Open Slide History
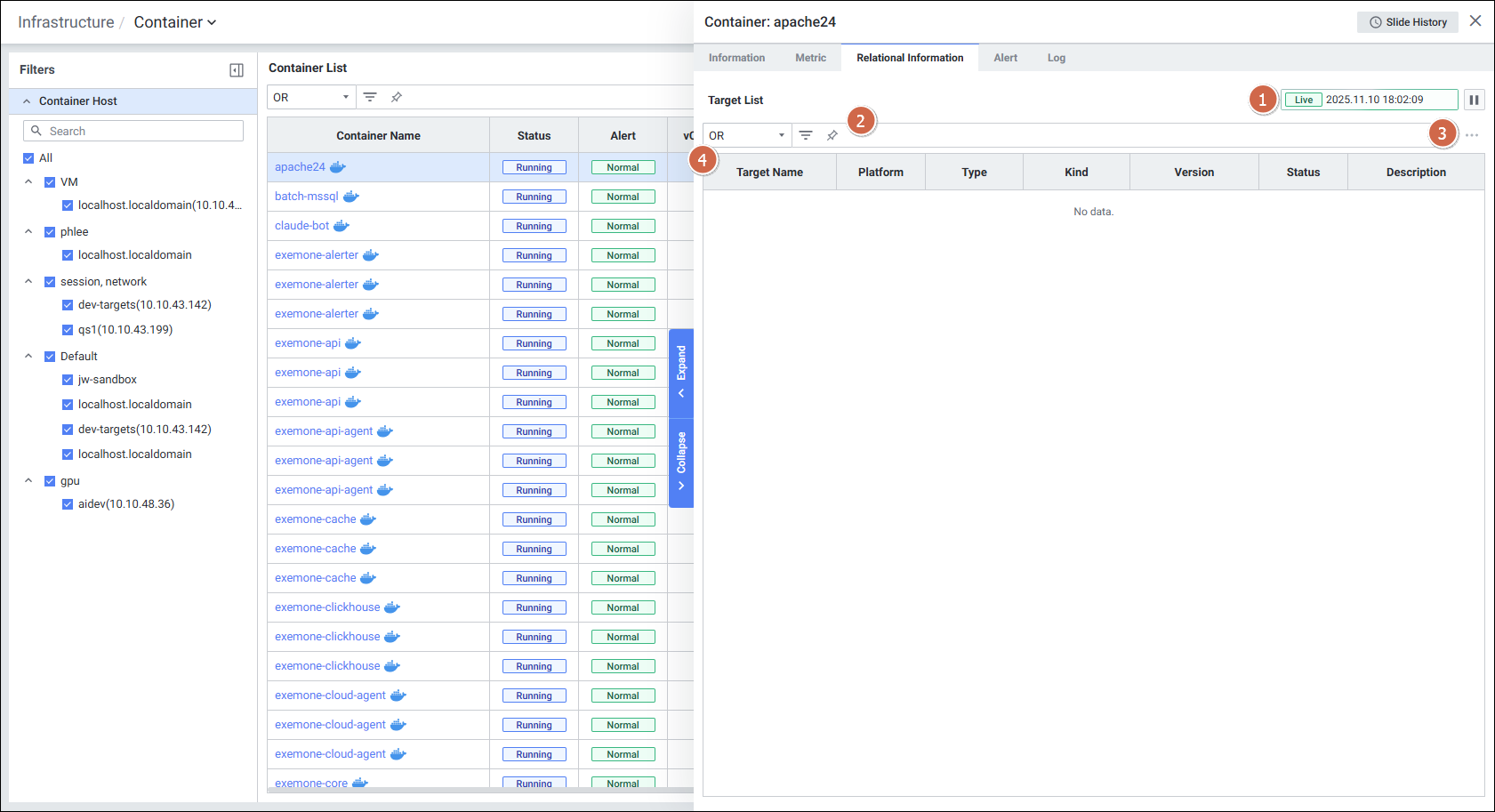Screen dimensions: 1495x812 pyautogui.click(x=1407, y=22)
